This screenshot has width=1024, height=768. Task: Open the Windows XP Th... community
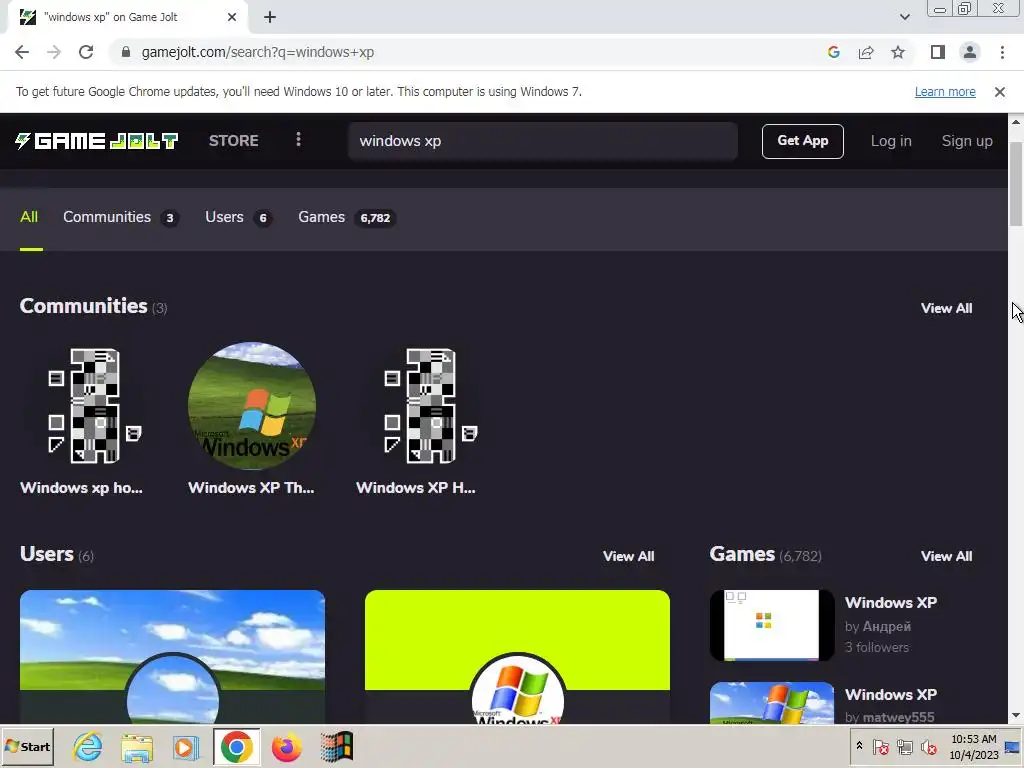tap(251, 419)
